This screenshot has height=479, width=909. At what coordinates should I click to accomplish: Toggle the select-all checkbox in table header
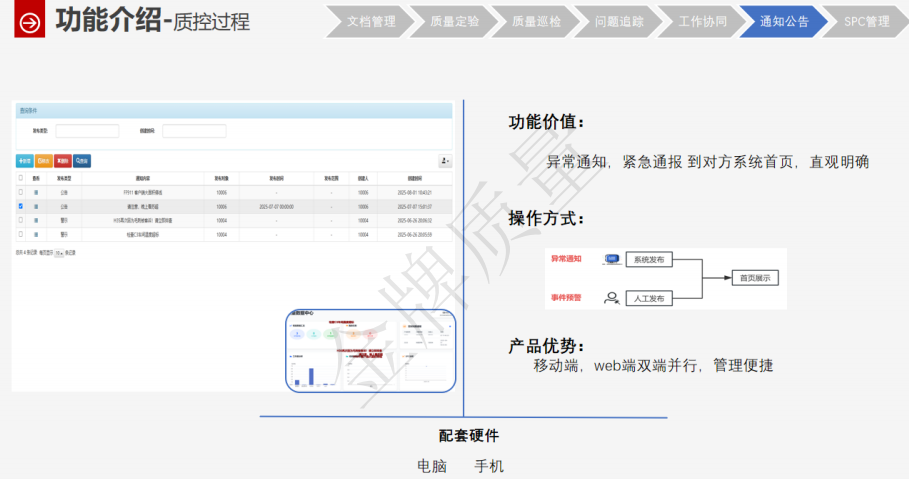point(21,177)
